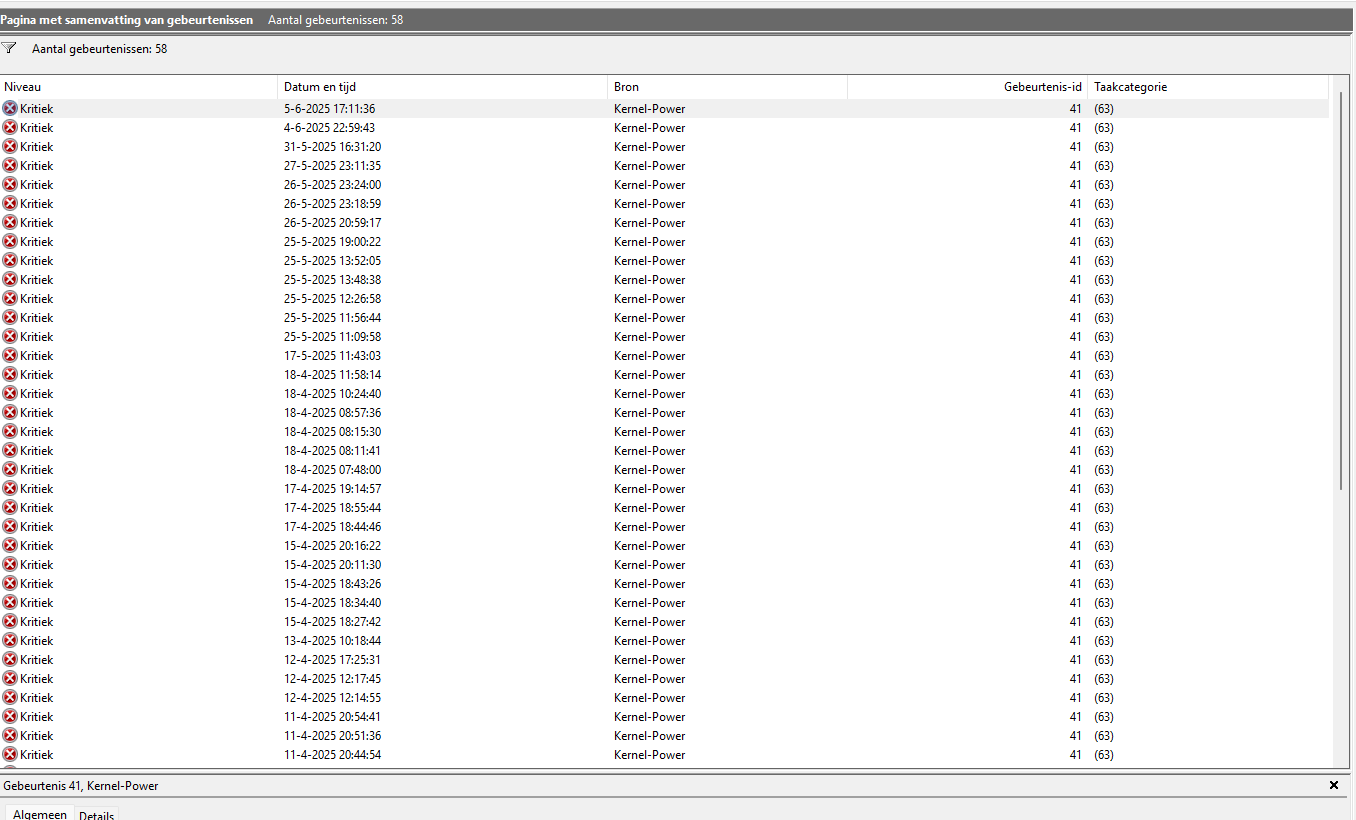This screenshot has width=1356, height=820.
Task: Sort by the Bron column header
Action: pyautogui.click(x=728, y=87)
